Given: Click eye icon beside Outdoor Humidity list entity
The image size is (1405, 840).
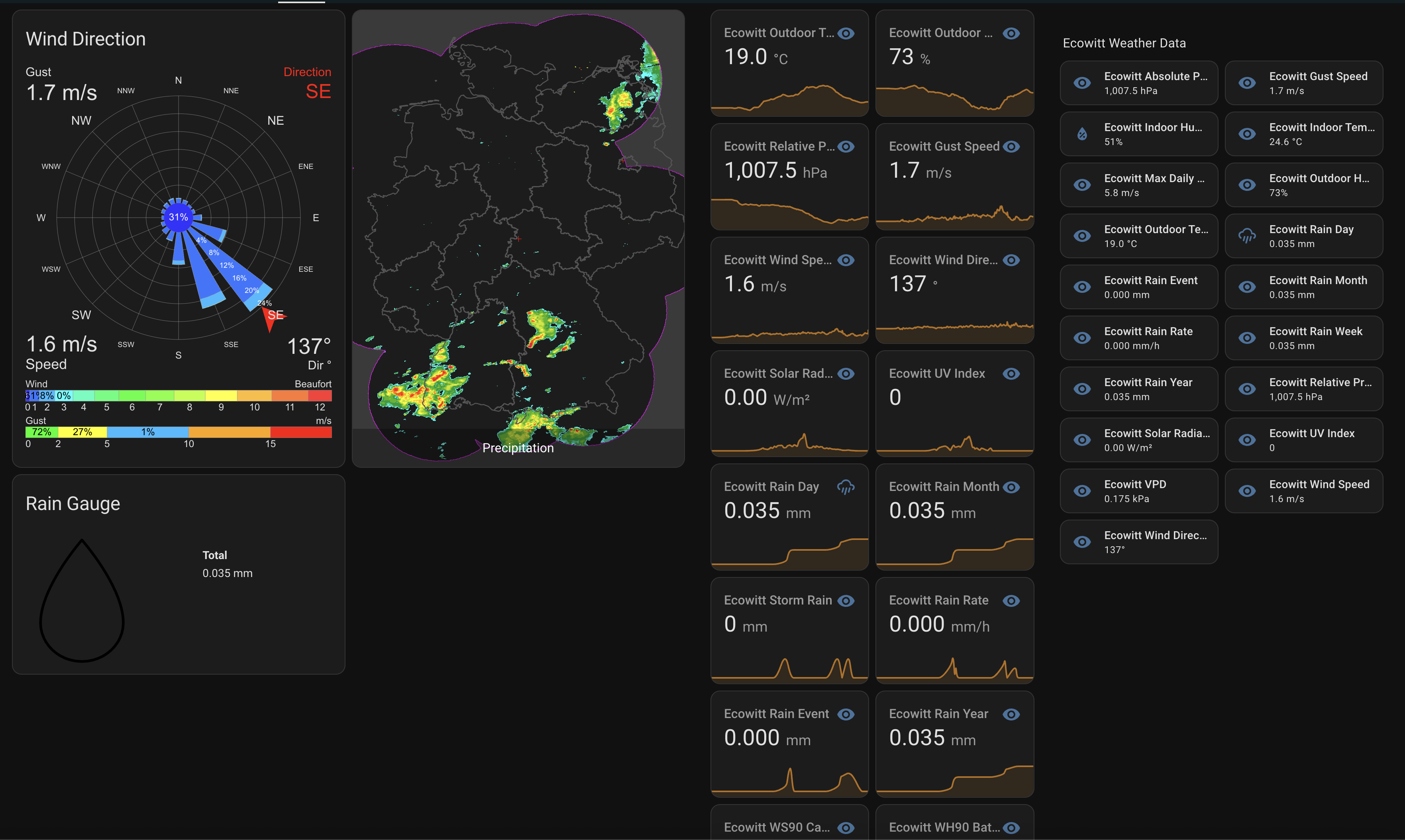Looking at the screenshot, I should tap(1247, 185).
